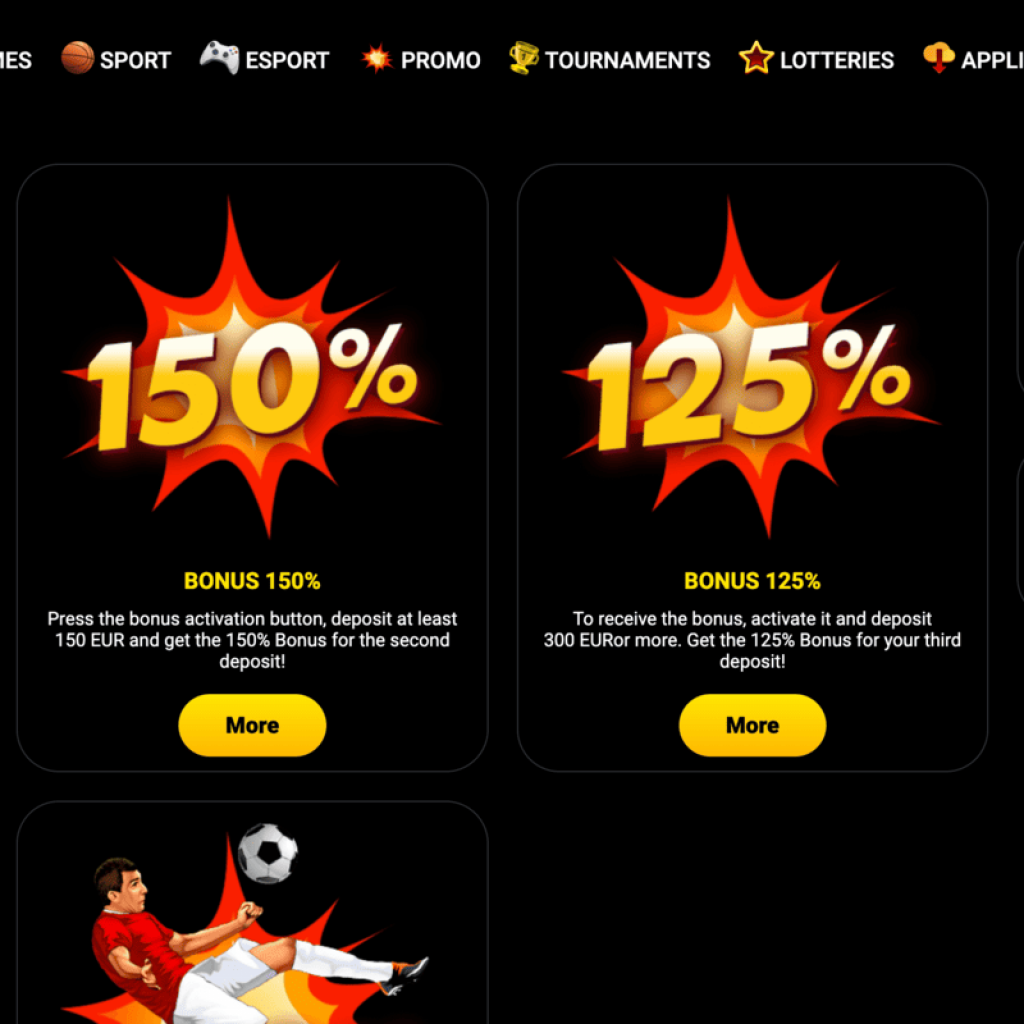Image resolution: width=1024 pixels, height=1024 pixels.
Task: Click the explosion icon beside Promo
Action: click(x=377, y=59)
